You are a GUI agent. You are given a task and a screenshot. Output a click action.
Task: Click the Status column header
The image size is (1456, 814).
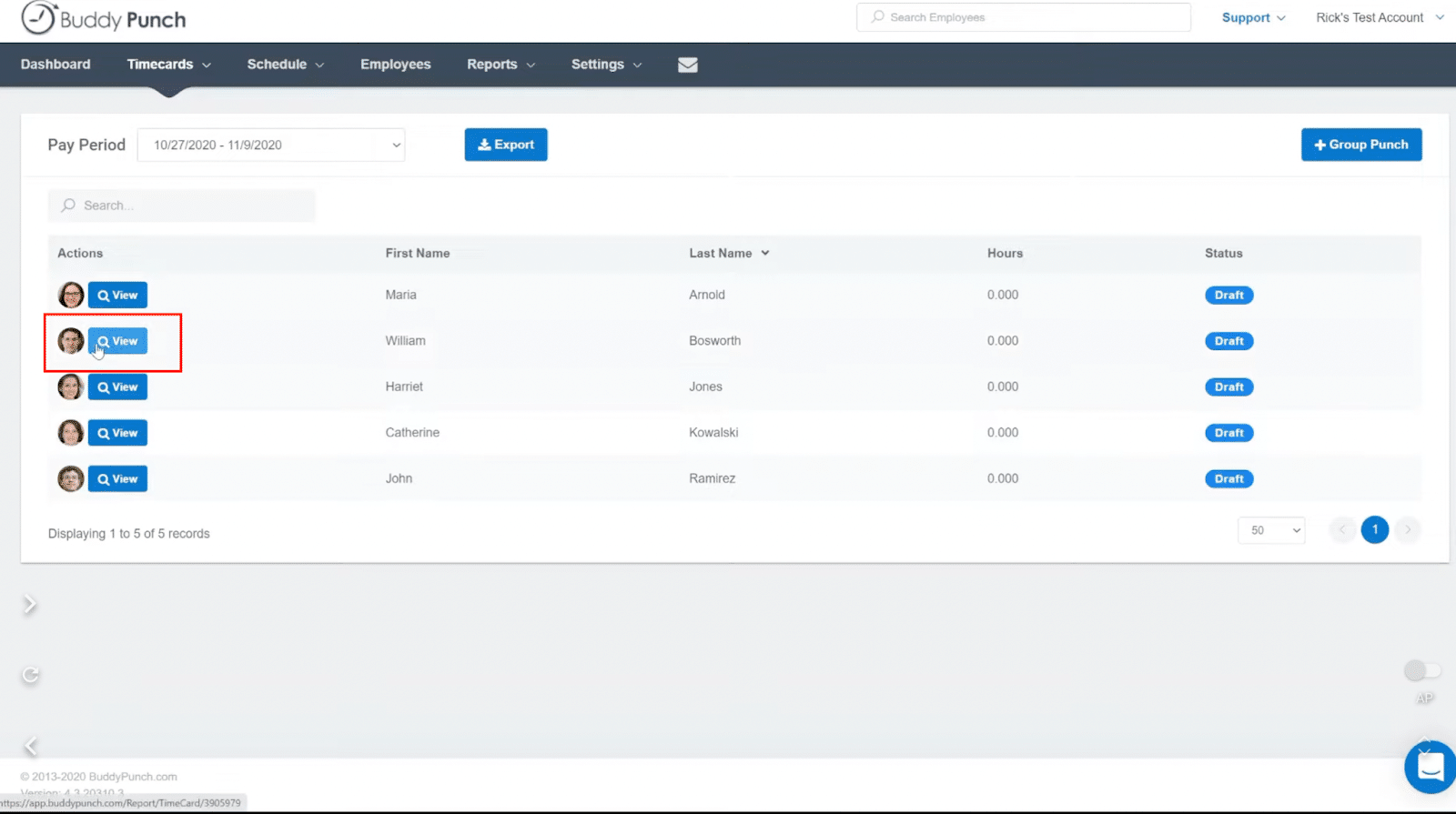[1224, 253]
